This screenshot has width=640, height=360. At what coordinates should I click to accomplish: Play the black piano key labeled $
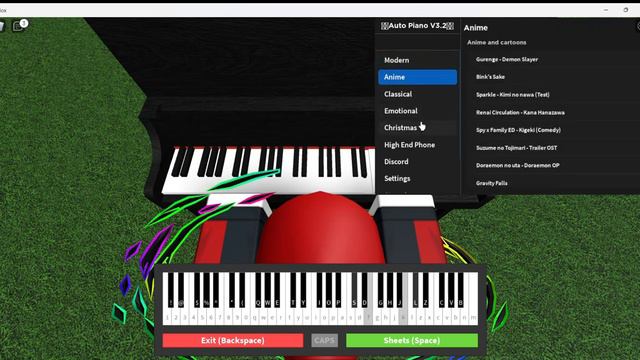coord(197,290)
